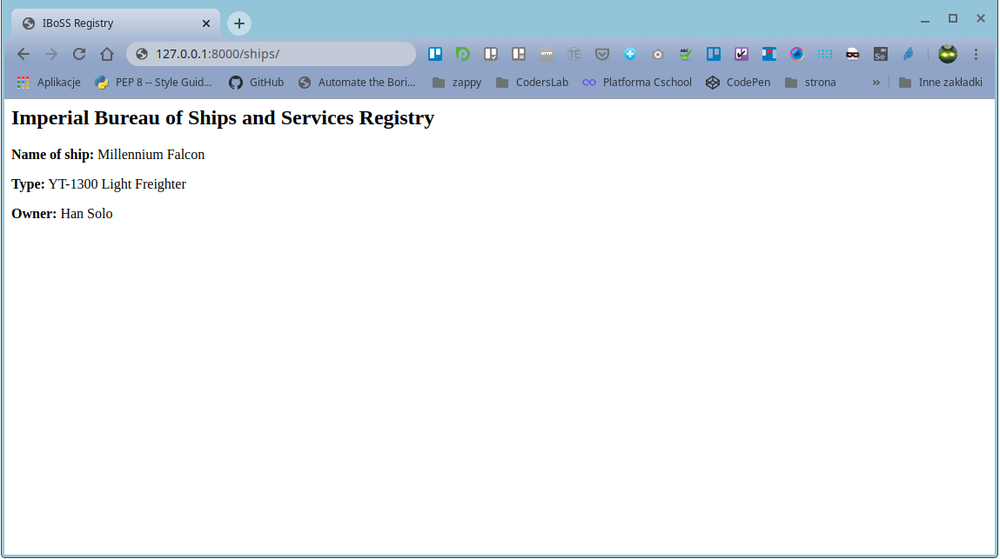The width and height of the screenshot is (1000, 559).
Task: Save page with Pocket extension
Action: tap(602, 54)
